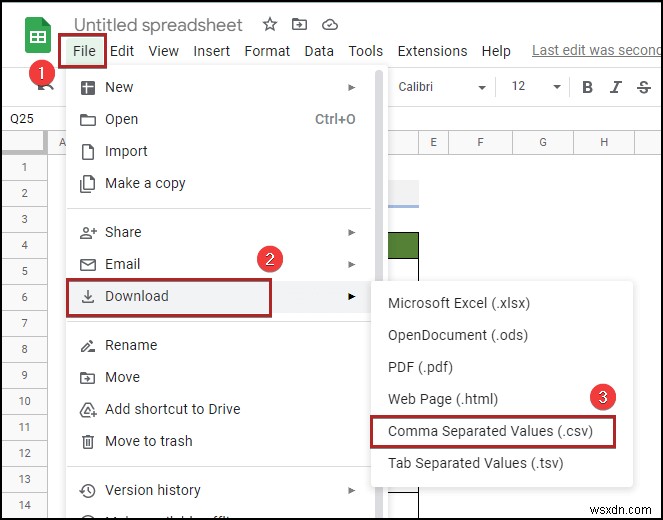Check the cloud document status icon
663x520 pixels.
point(329,25)
